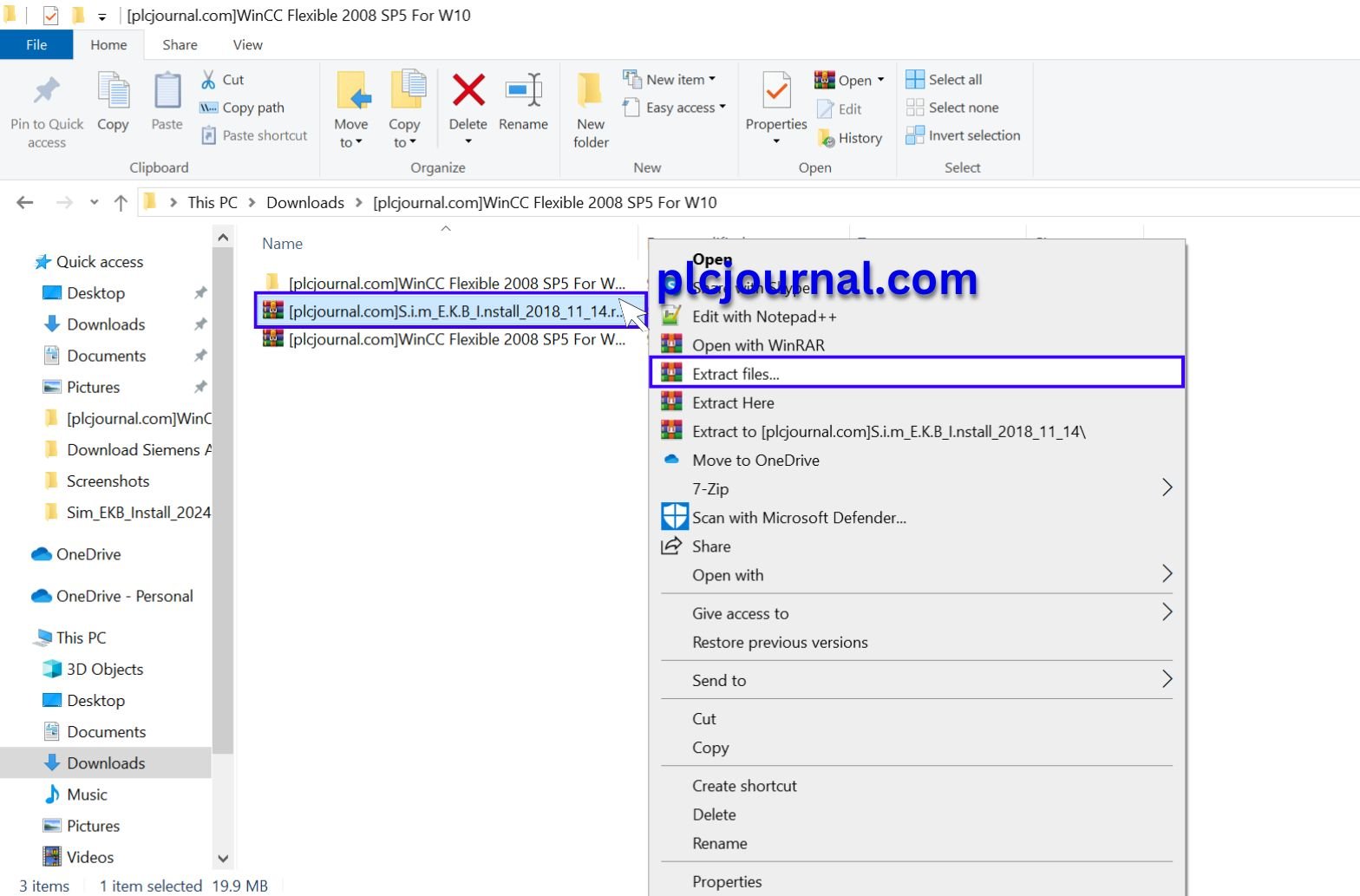The height and width of the screenshot is (896, 1360).
Task: Choose Share in the context menu
Action: pos(917,546)
